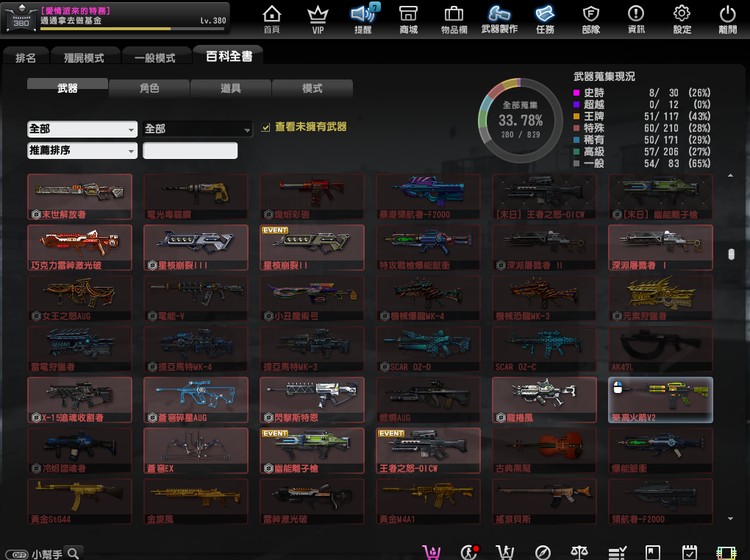Image resolution: width=750 pixels, height=560 pixels.
Task: Switch to the 一般模式 tab
Action: [x=155, y=57]
